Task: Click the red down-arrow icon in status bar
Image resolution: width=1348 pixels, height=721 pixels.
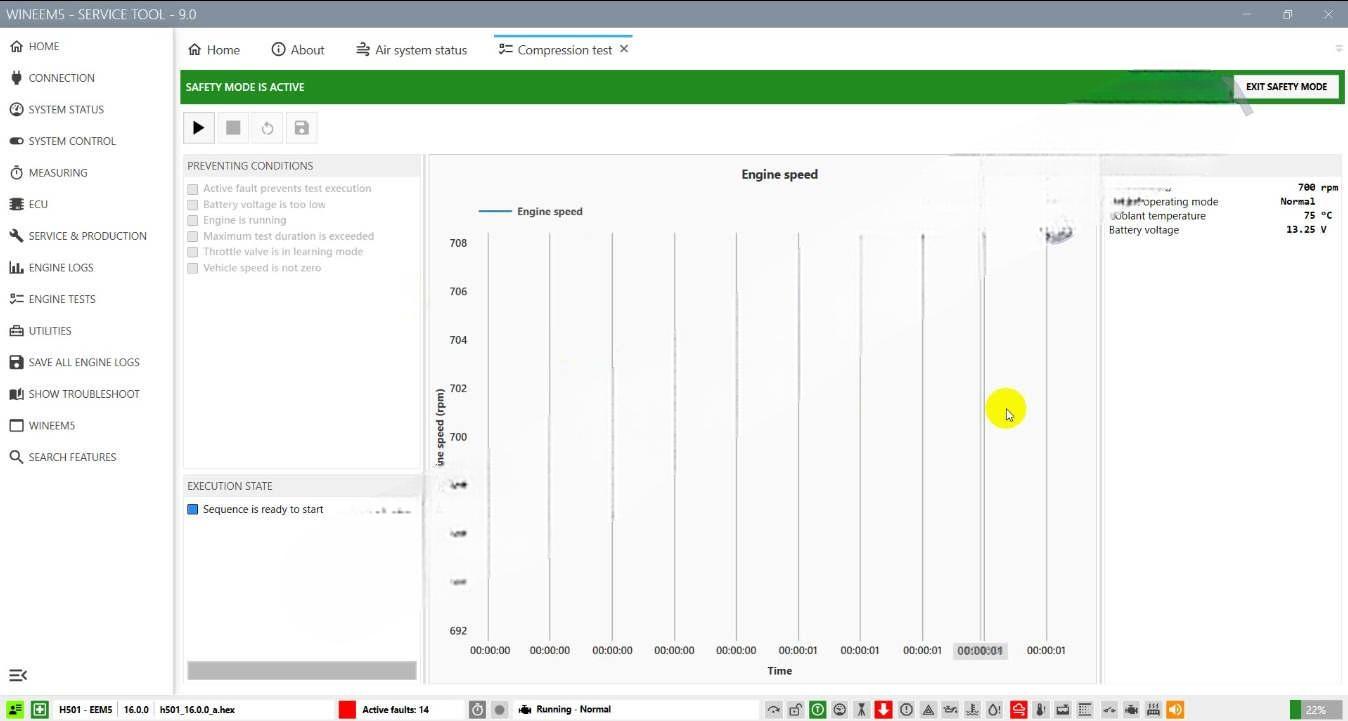Action: click(883, 710)
